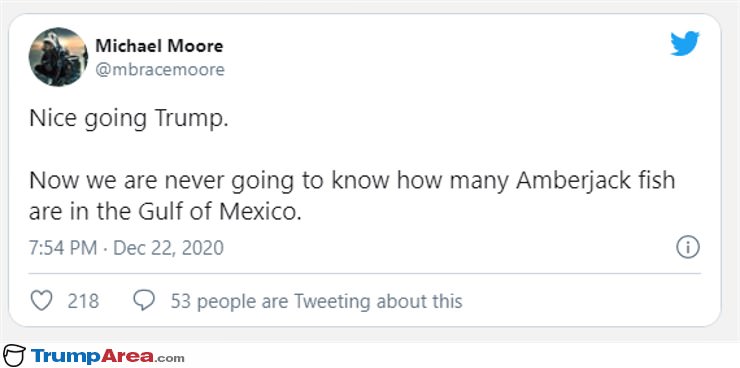Open '53 people are Tweeting about this'
The image size is (740, 368).
pos(316,301)
